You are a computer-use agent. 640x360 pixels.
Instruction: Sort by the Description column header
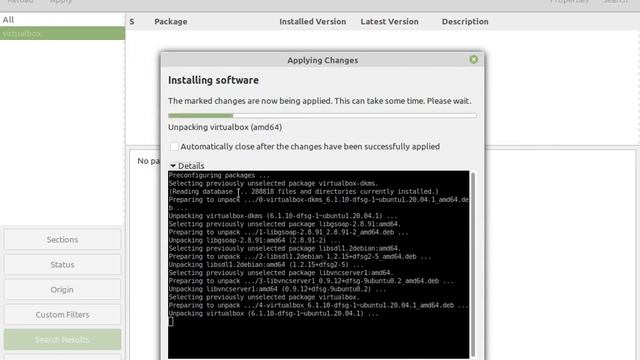coord(465,22)
